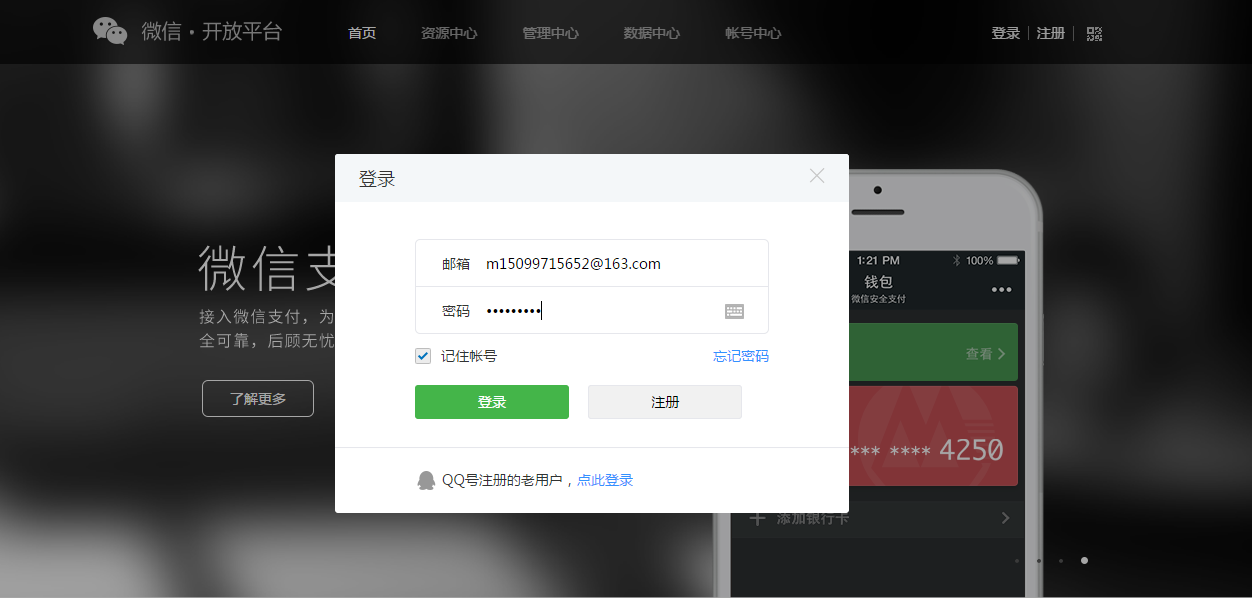The image size is (1252, 598).
Task: Click the 登录 dialog title text
Action: pos(377,180)
